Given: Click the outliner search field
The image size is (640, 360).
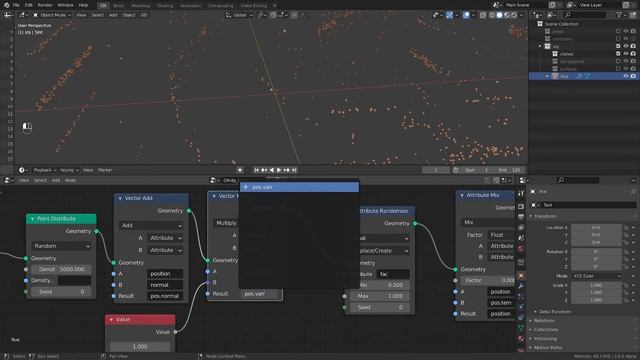Looking at the screenshot, I should coord(584,15).
